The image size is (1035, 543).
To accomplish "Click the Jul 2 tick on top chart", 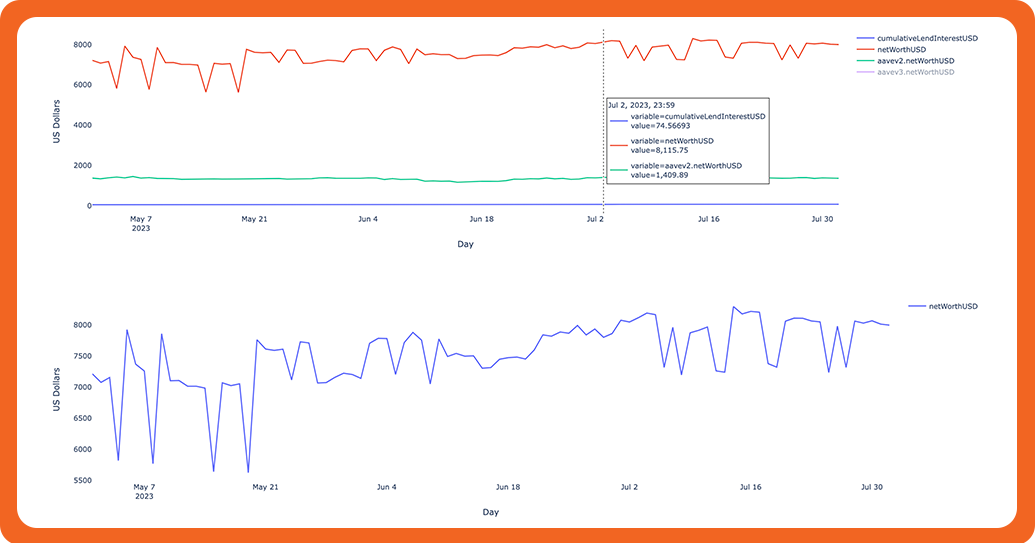I will pyautogui.click(x=595, y=218).
